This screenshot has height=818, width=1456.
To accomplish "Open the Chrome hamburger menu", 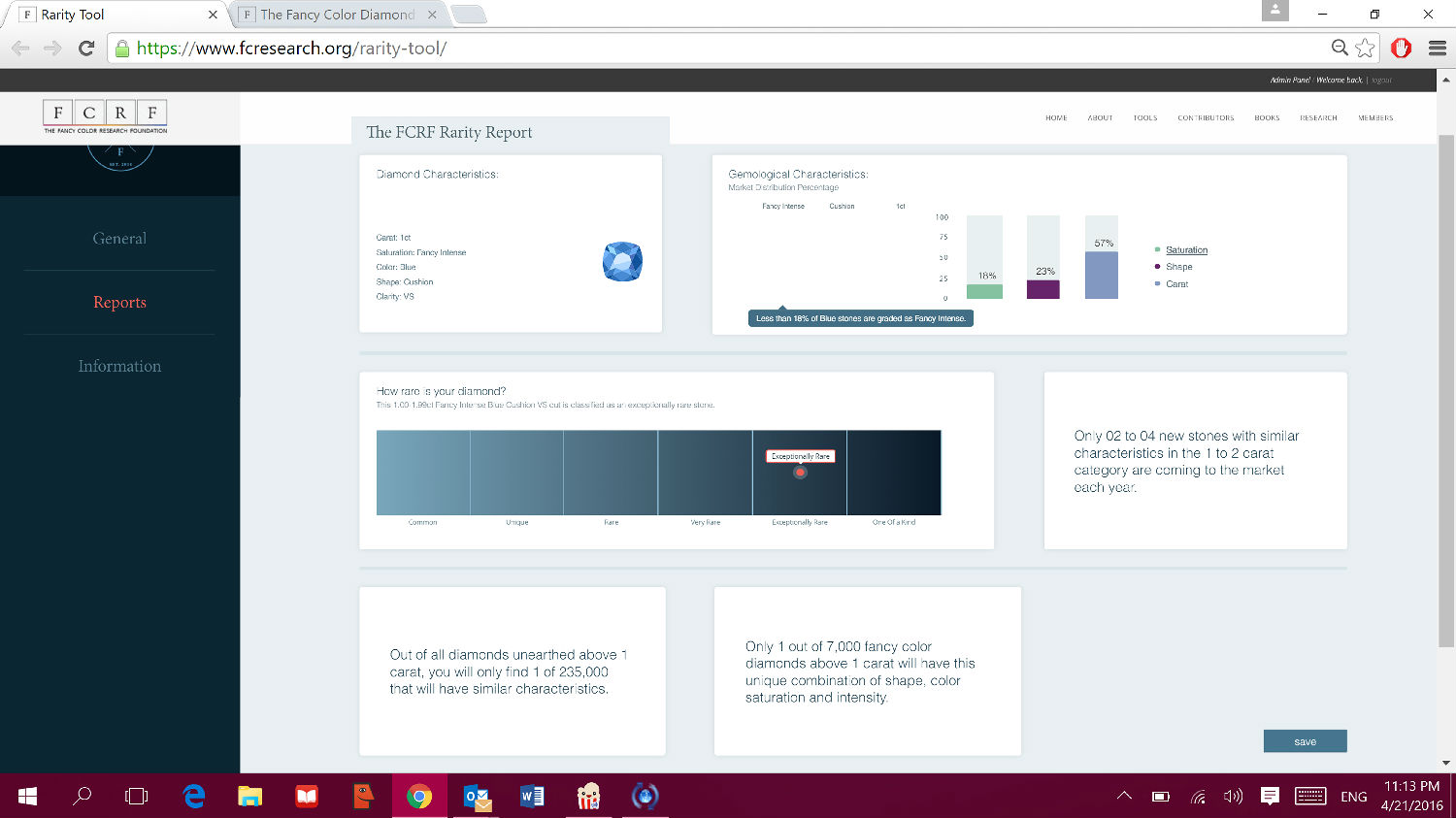I will tap(1438, 48).
